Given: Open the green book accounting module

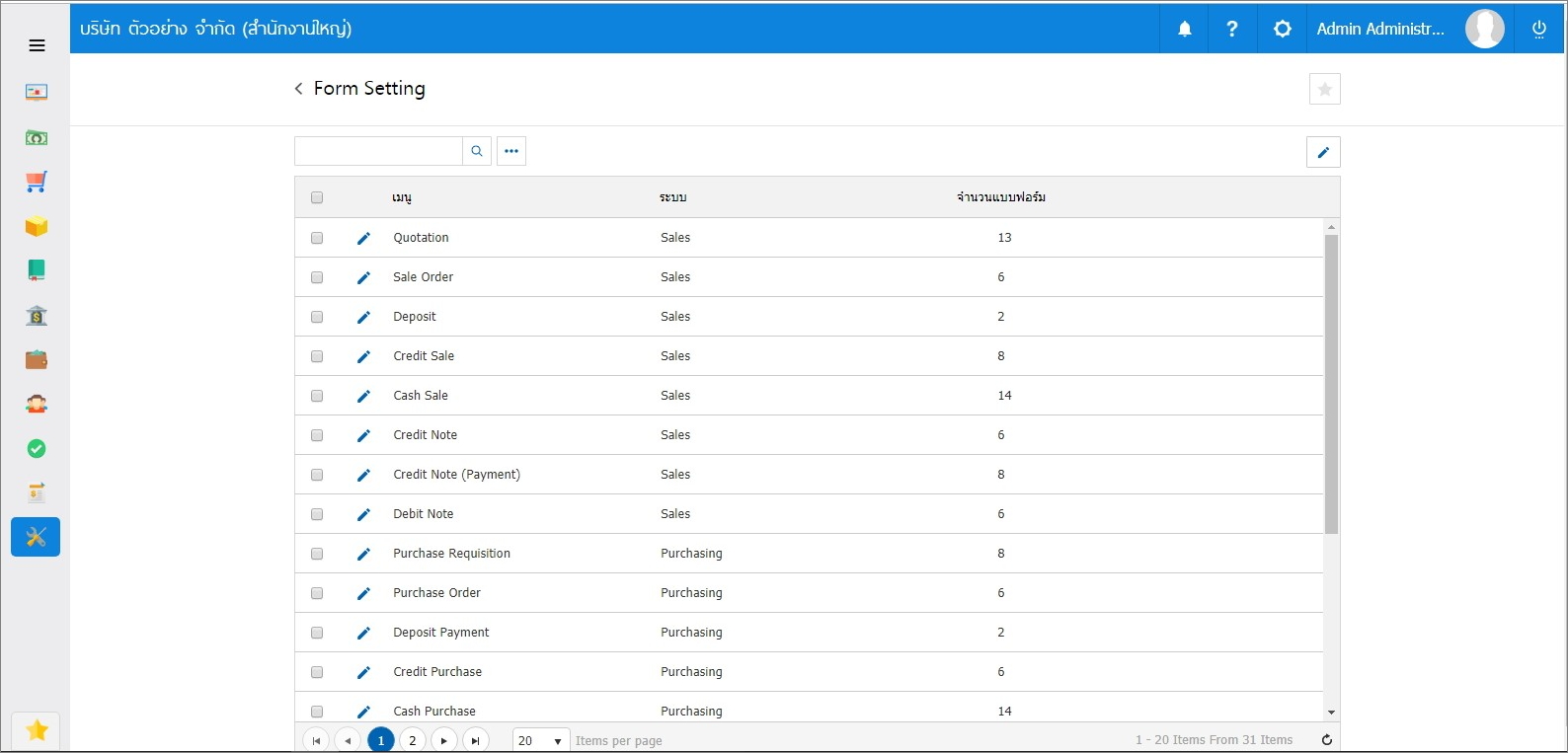Looking at the screenshot, I should 37,270.
